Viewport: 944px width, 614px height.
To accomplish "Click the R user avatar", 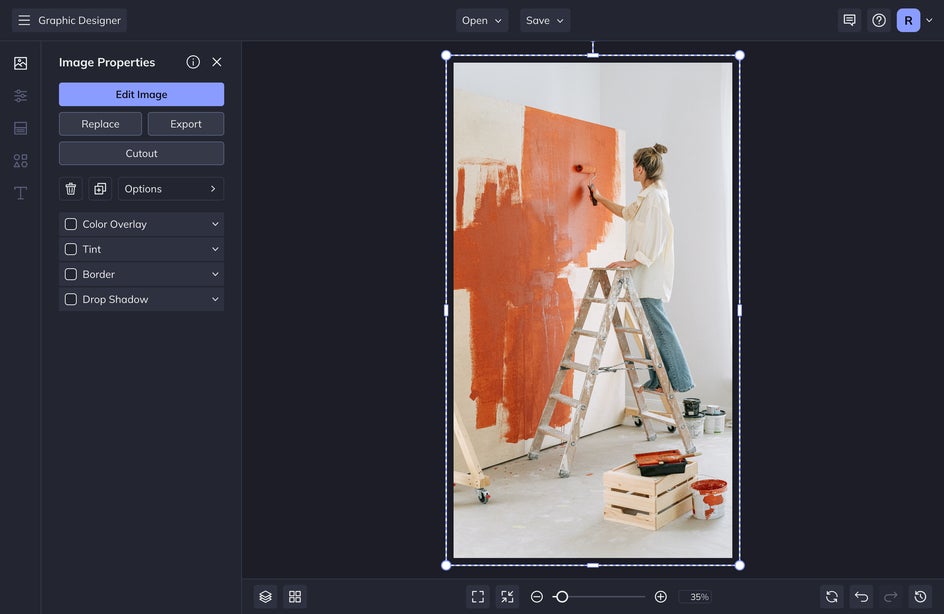I will point(908,20).
